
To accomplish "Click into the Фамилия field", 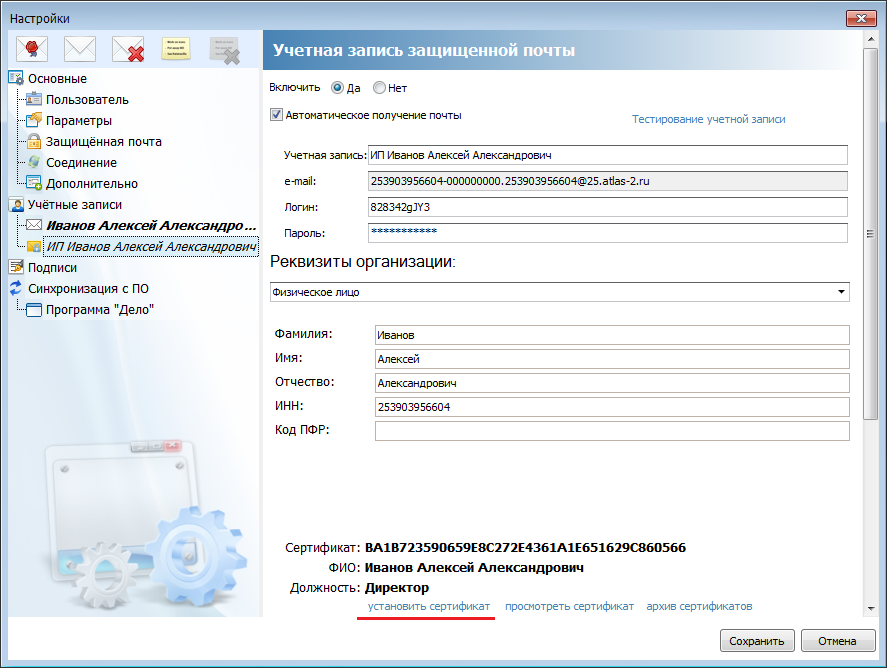I will pyautogui.click(x=612, y=335).
